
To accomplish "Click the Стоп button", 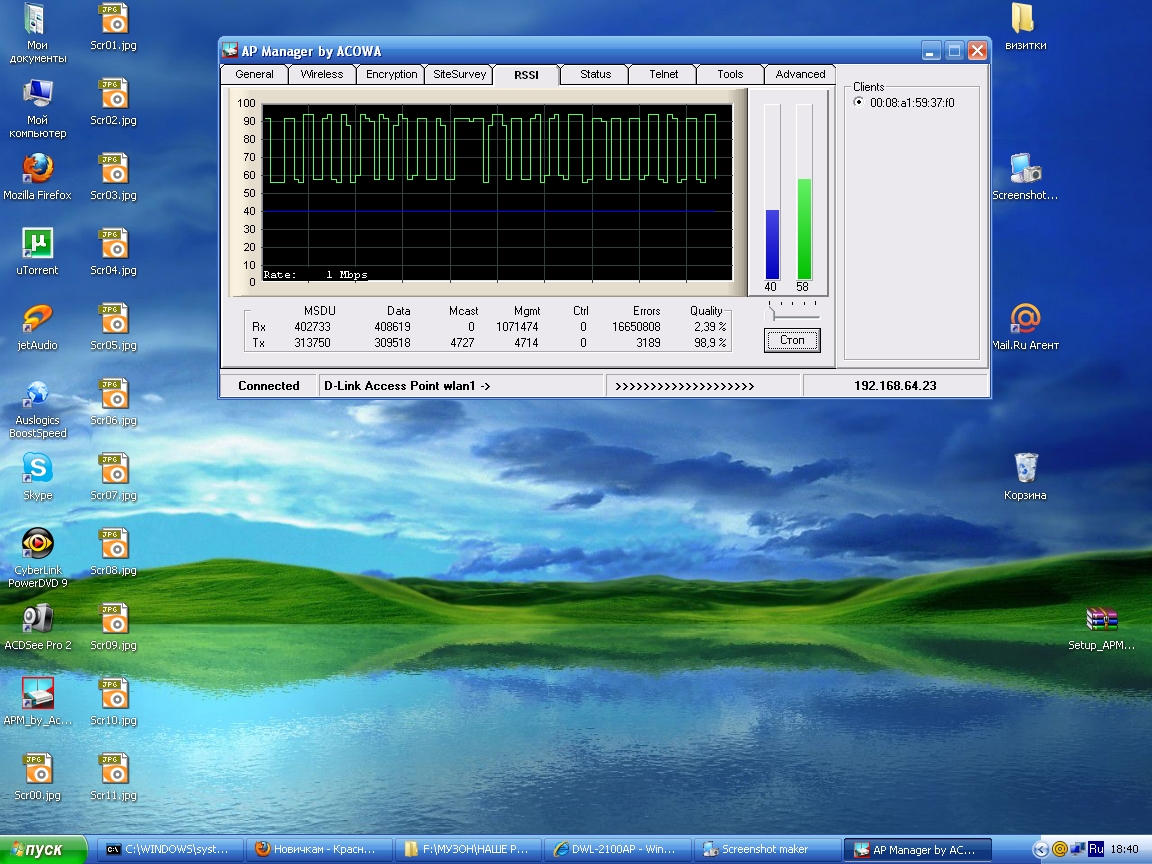I will tap(792, 341).
